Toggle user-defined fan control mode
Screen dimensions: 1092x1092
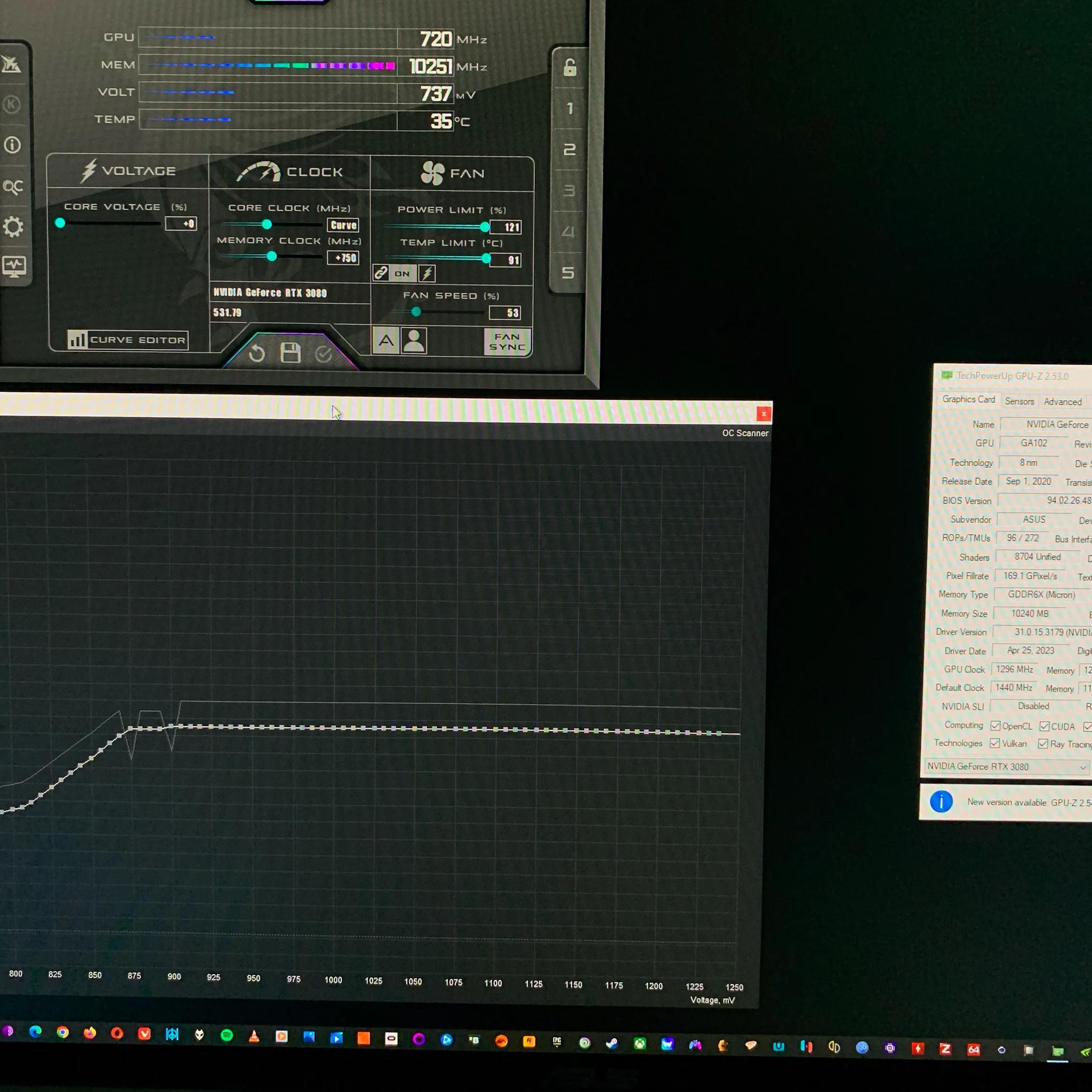pos(414,341)
